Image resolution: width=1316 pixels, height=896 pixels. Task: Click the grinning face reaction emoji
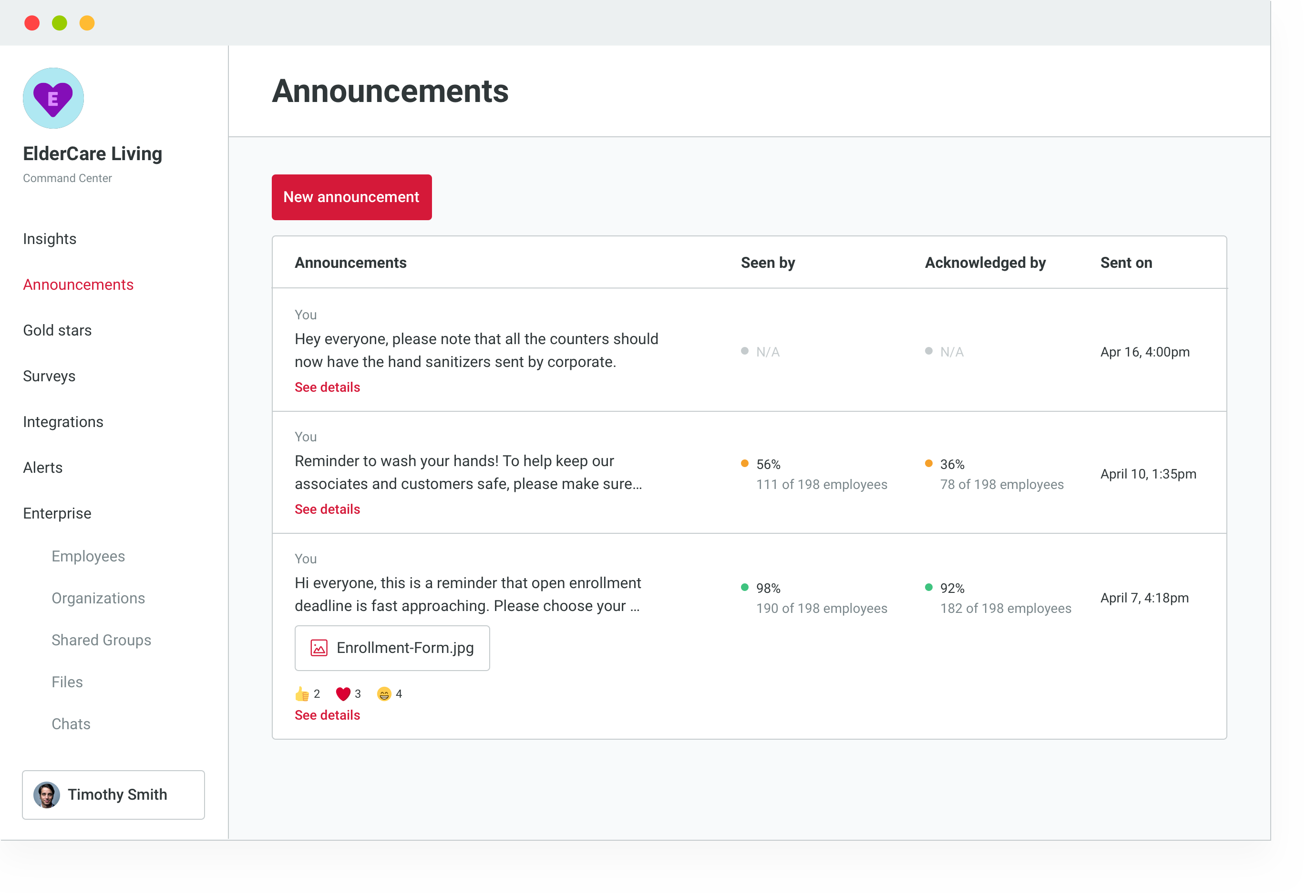click(384, 694)
